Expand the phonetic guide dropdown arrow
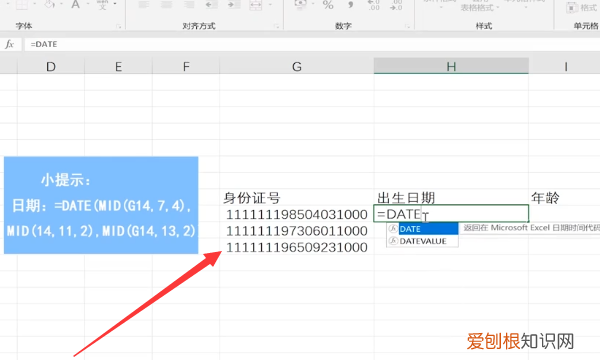Screen dimensions: 600x360 (x=115, y=4)
